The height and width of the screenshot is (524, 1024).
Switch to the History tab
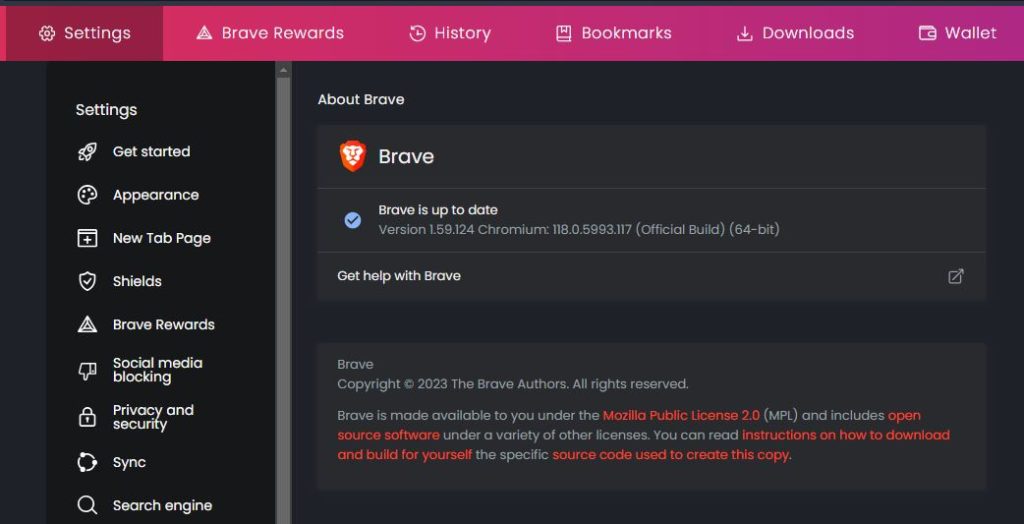(x=450, y=33)
